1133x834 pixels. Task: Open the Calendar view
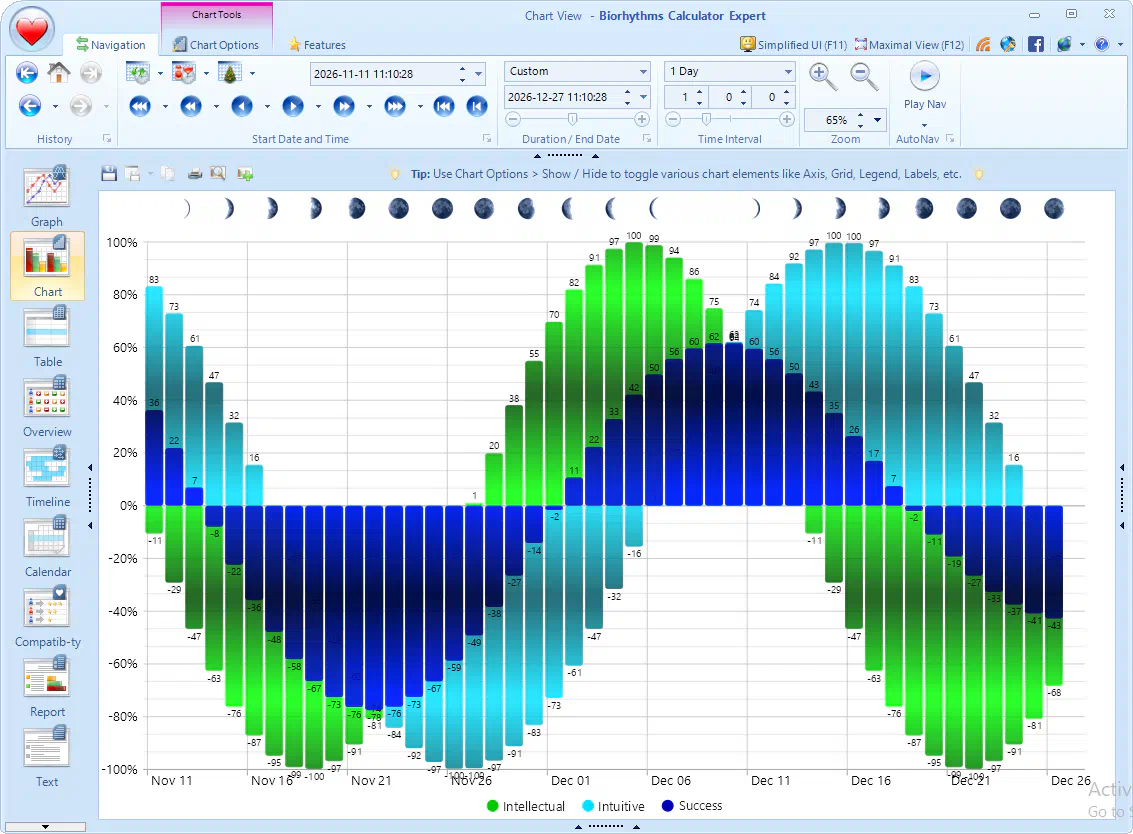47,547
